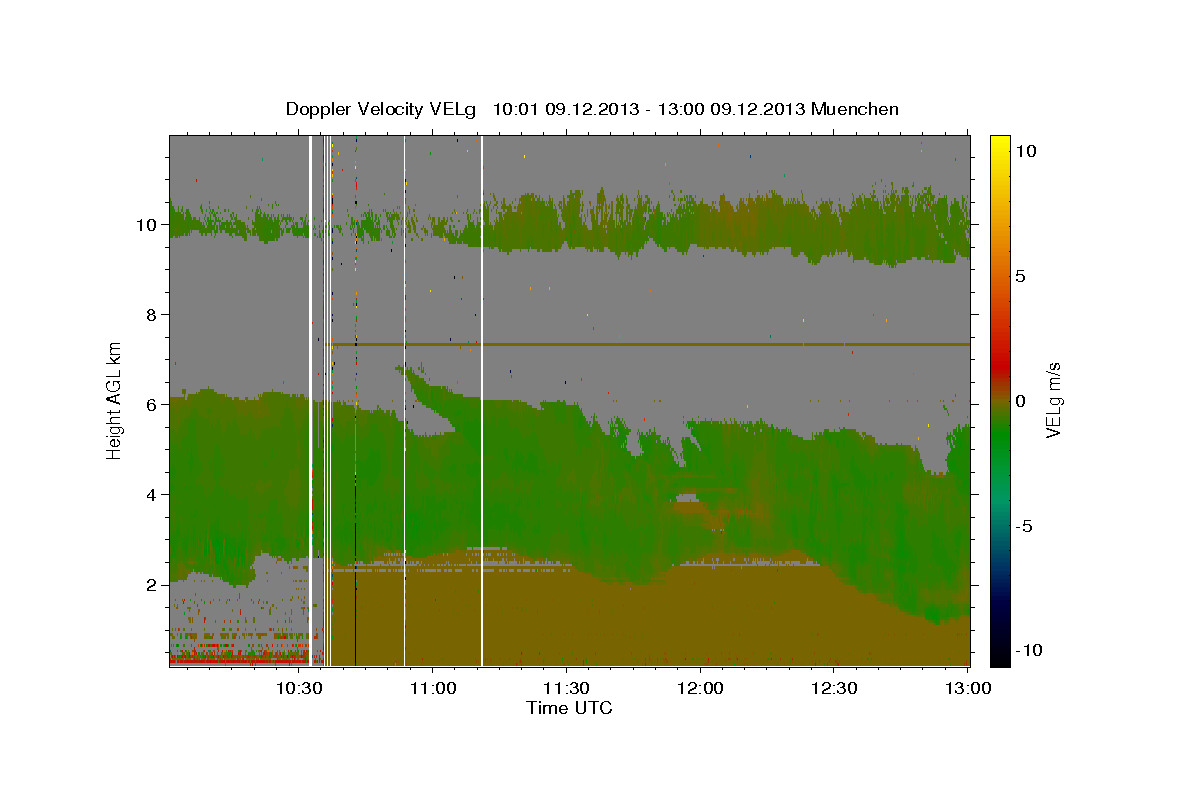Click the colorbar tick label -5
The image size is (1200, 800).
[x=1024, y=526]
